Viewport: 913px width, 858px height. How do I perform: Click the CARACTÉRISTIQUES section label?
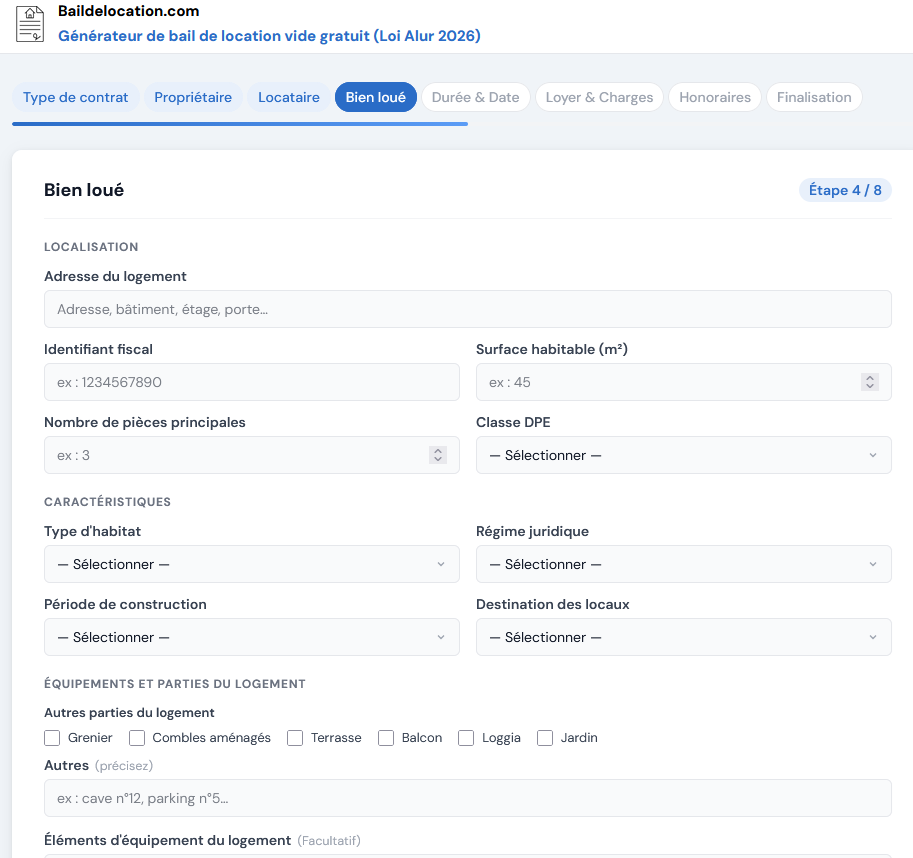coord(108,502)
